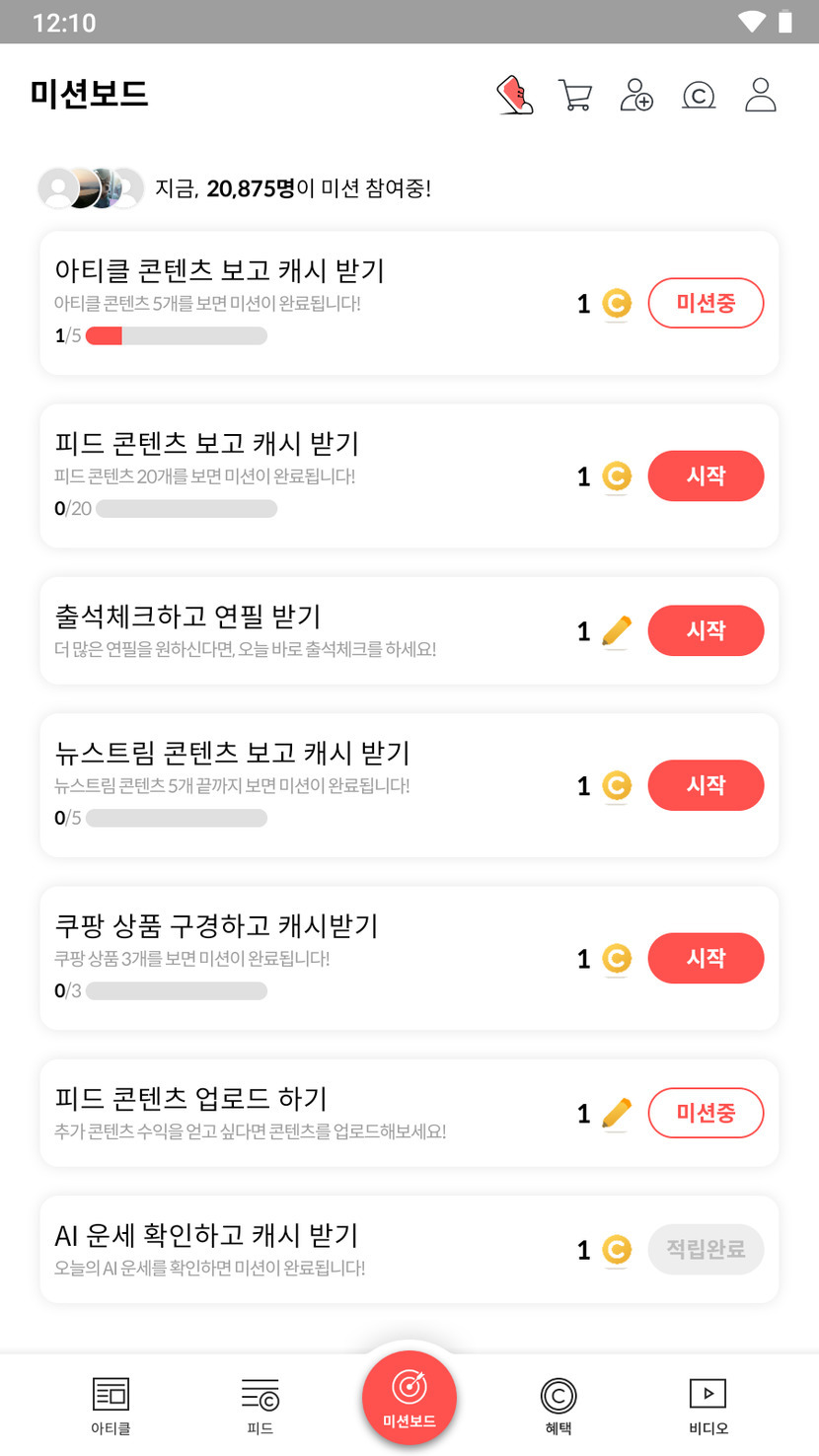Tap the coin icon on AI 운세 mission
819x1456 pixels.
click(x=617, y=1251)
